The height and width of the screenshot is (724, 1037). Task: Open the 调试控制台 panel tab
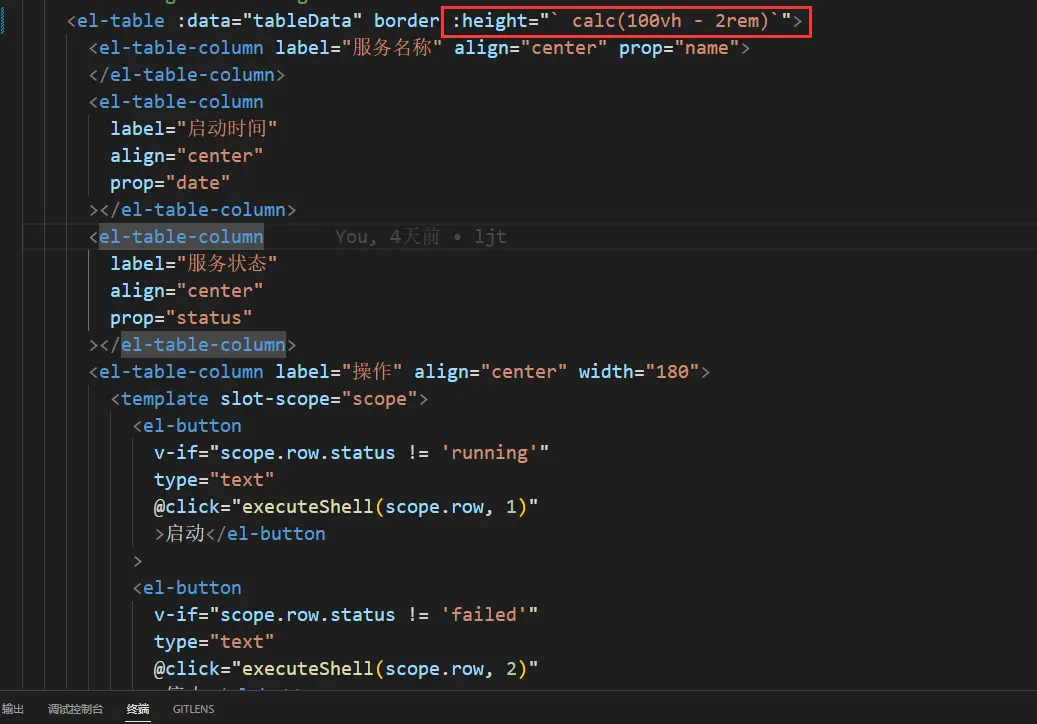pos(75,709)
